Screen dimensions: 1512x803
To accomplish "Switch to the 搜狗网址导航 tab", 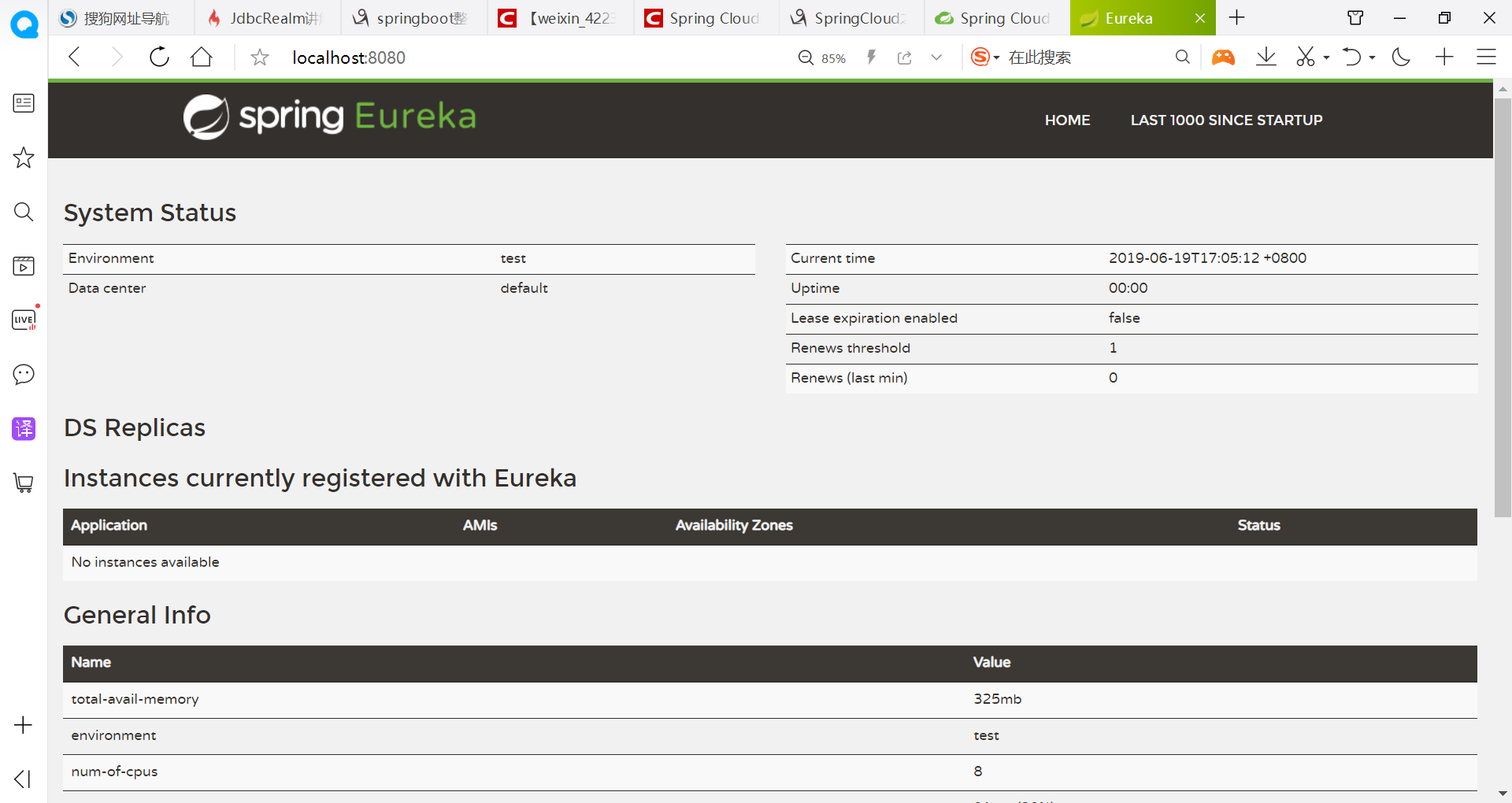I will click(x=121, y=18).
